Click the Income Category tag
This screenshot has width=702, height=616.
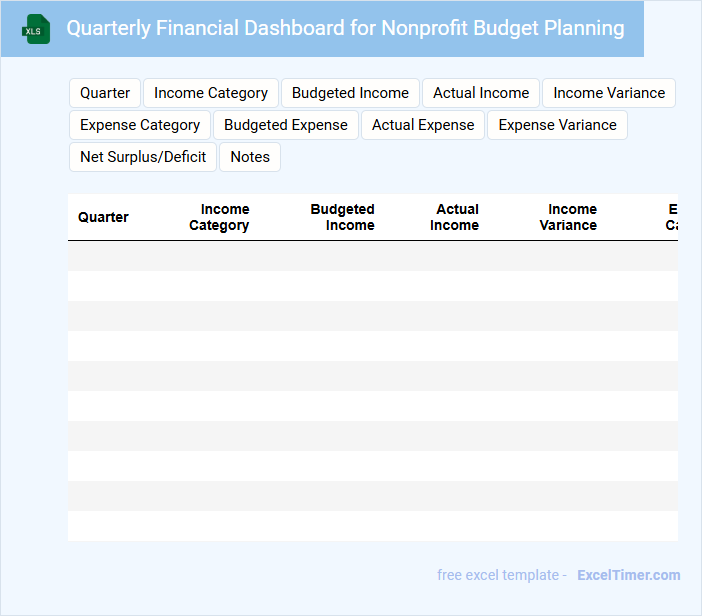point(211,93)
